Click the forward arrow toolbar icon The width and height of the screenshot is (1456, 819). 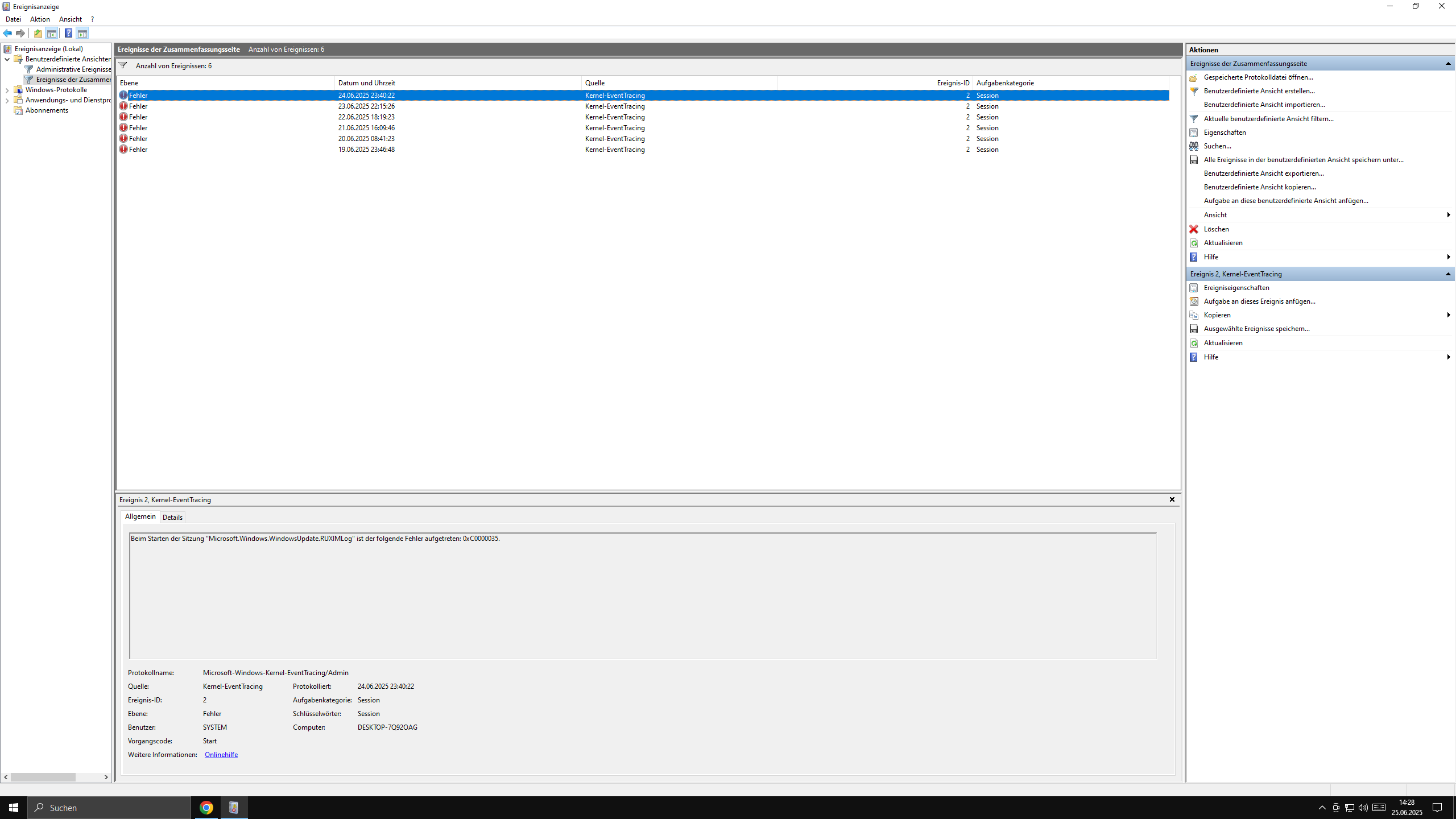20,33
